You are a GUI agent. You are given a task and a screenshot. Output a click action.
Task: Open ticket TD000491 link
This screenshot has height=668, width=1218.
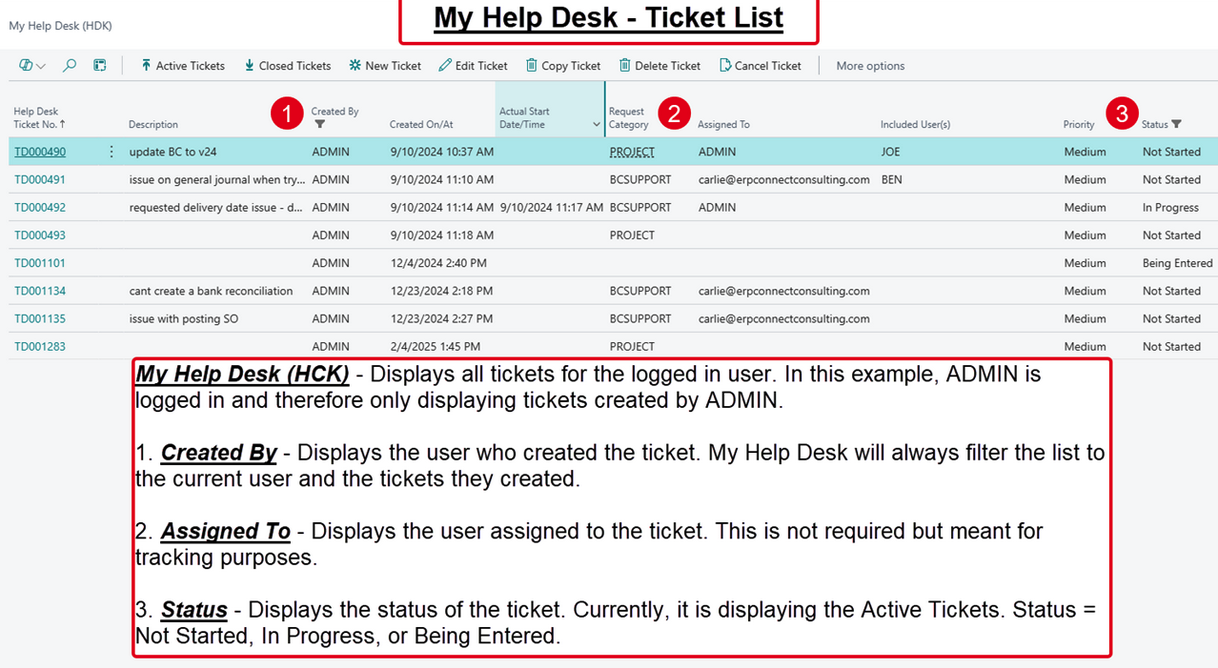(x=40, y=180)
